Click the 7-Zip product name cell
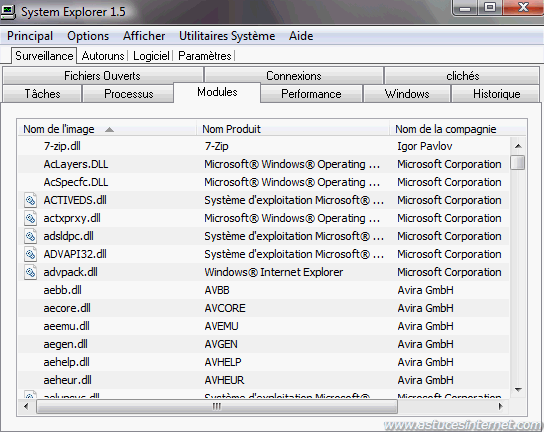The image size is (544, 432). [216, 146]
